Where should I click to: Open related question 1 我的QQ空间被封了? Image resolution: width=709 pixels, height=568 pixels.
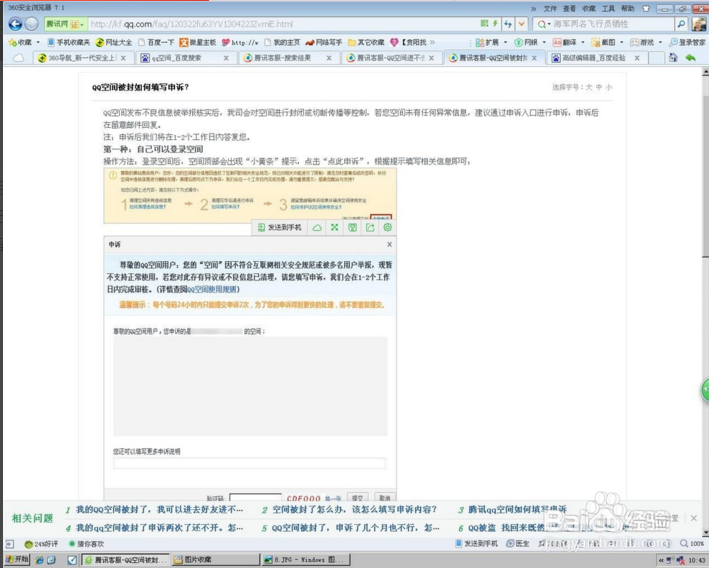pyautogui.click(x=159, y=510)
